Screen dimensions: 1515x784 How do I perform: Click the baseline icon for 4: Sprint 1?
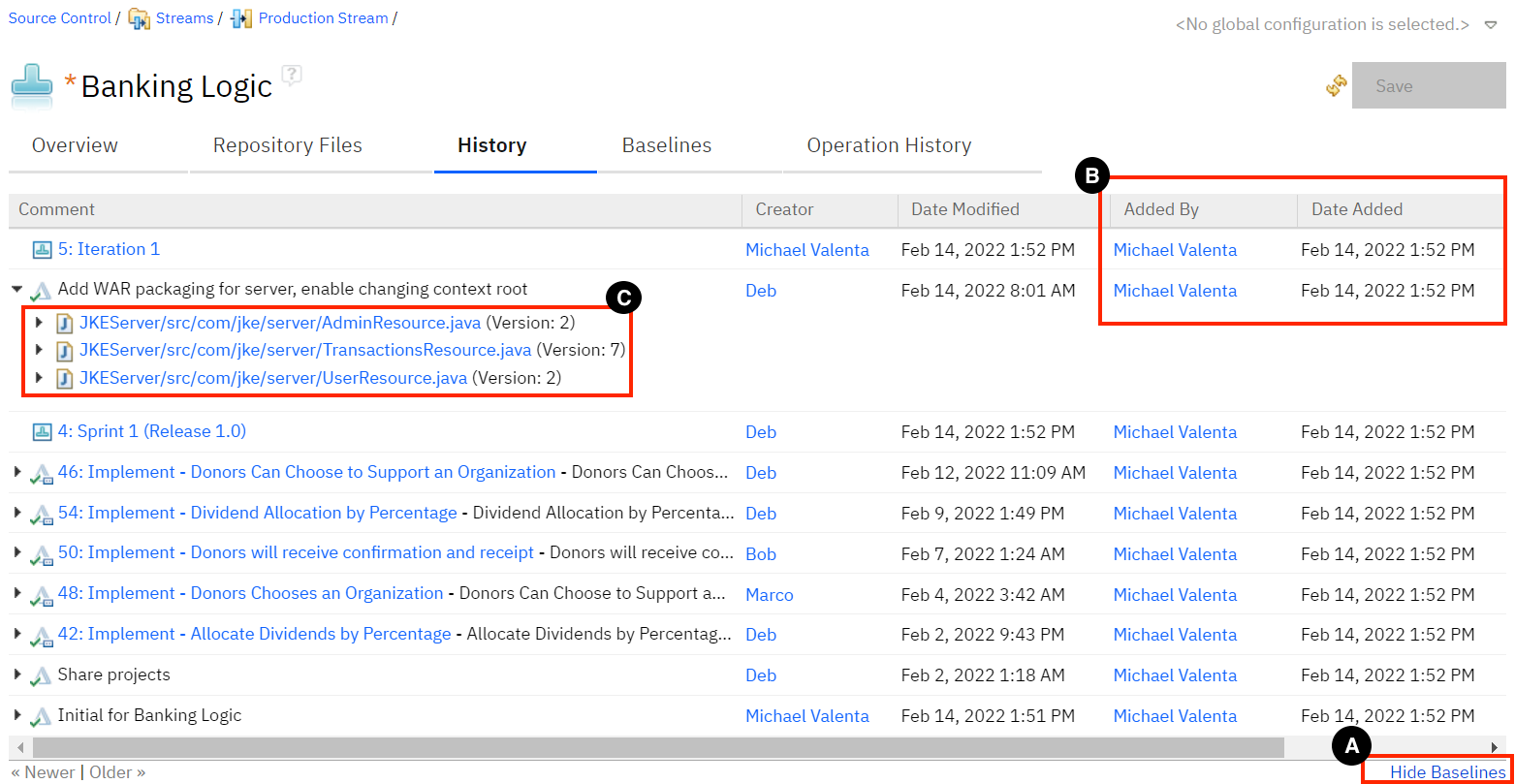(x=42, y=432)
